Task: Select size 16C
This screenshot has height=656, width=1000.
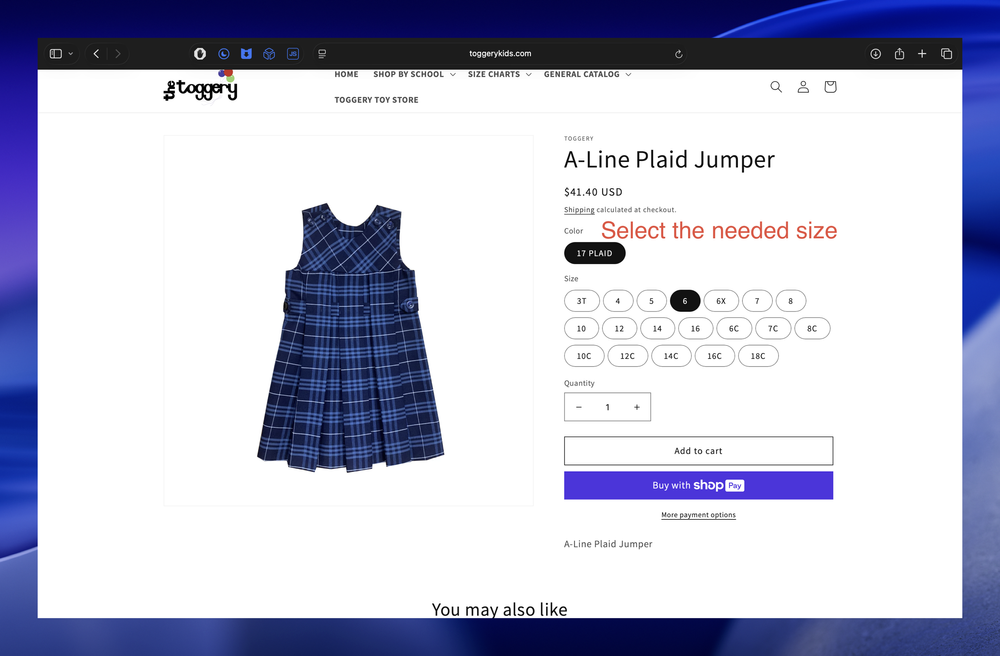Action: click(x=714, y=356)
